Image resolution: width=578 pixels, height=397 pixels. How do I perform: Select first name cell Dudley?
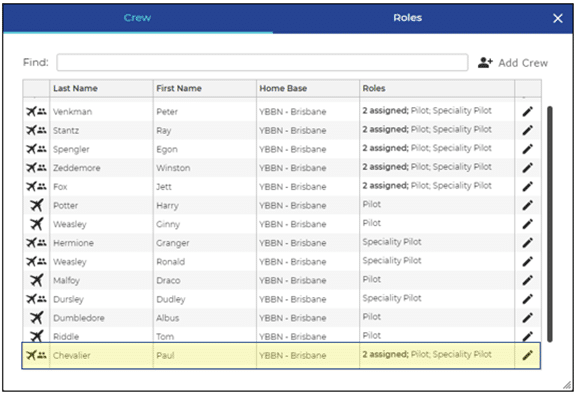coord(205,299)
